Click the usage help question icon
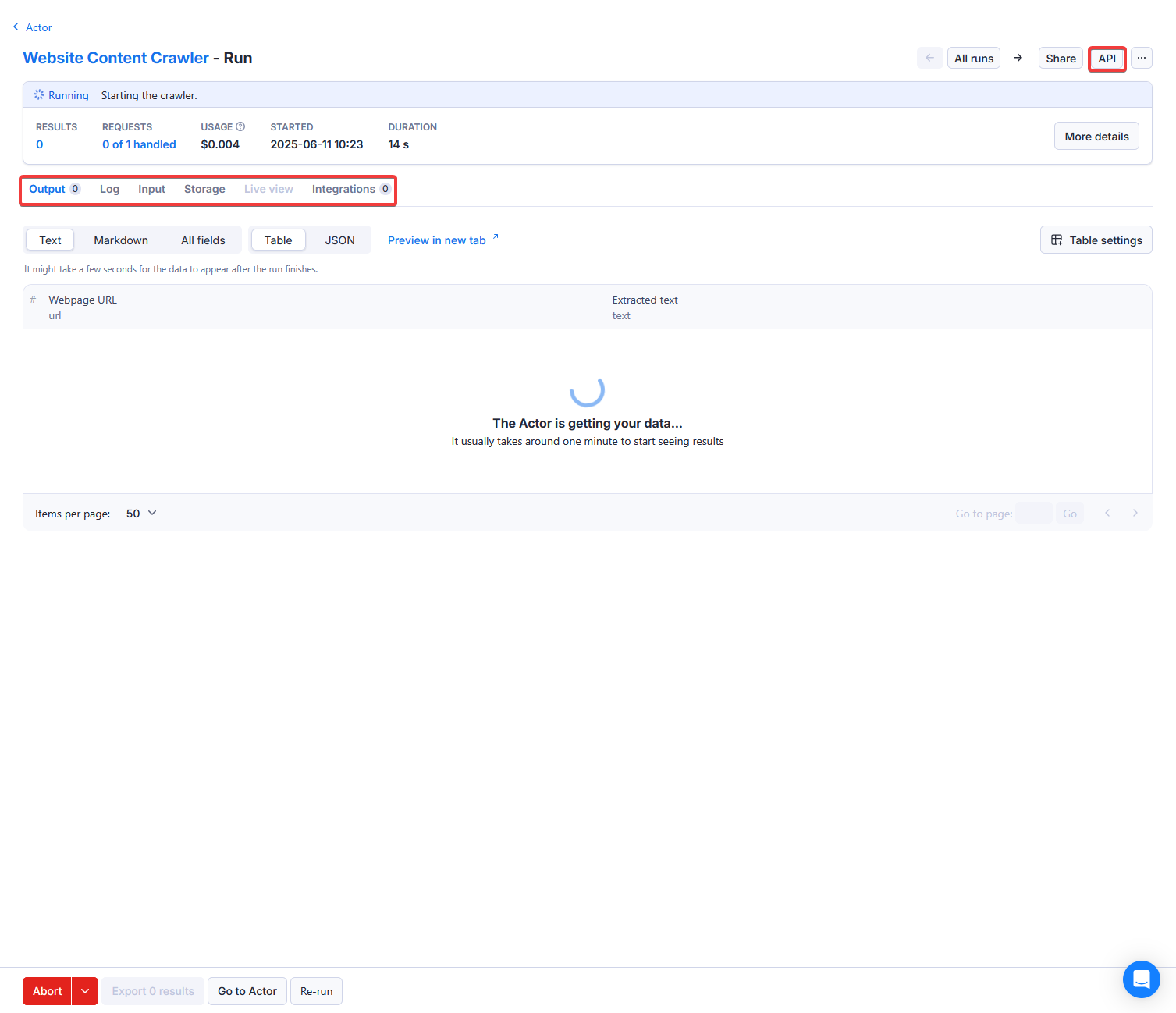 pos(240,126)
